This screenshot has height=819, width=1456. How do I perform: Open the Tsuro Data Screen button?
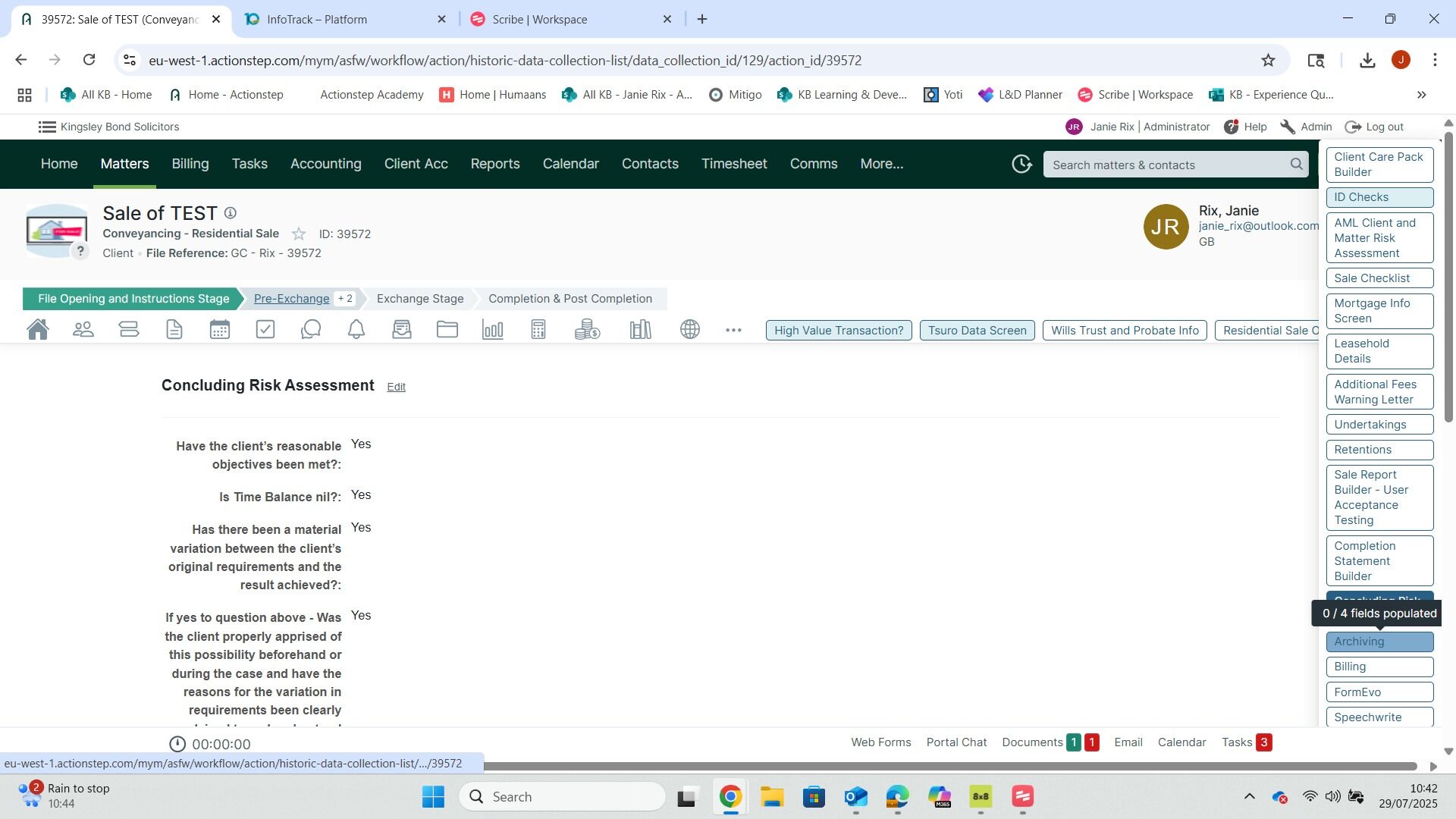[x=977, y=331]
